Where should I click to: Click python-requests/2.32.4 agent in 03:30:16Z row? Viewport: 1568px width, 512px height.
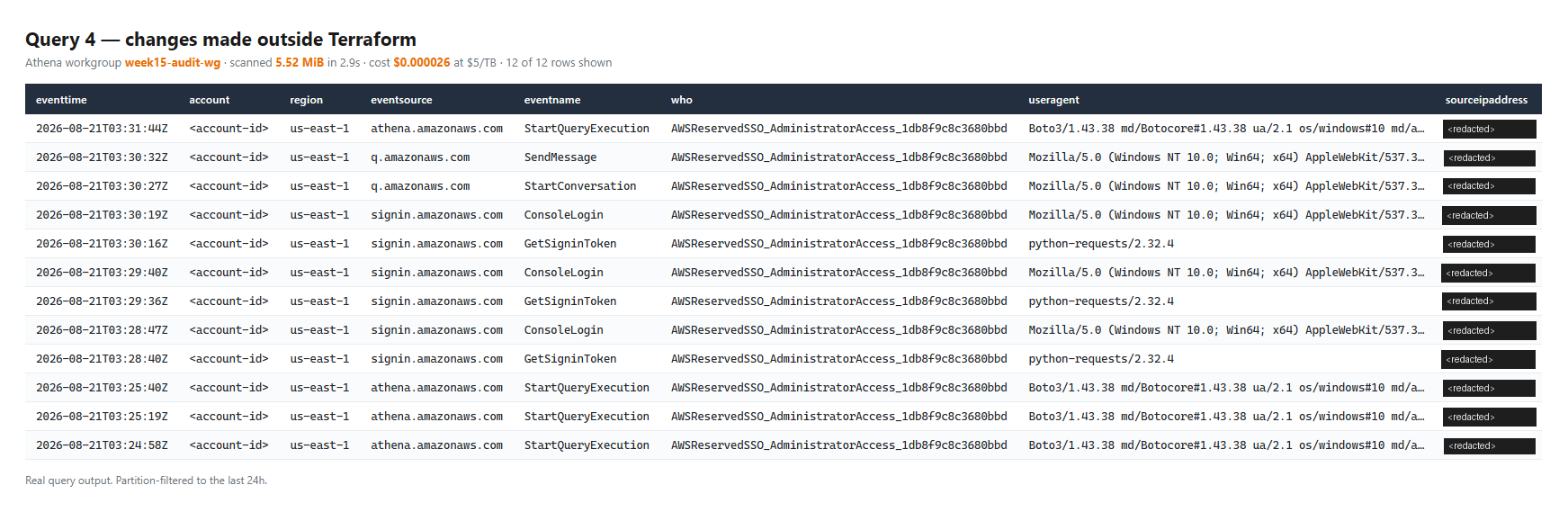[1101, 244]
